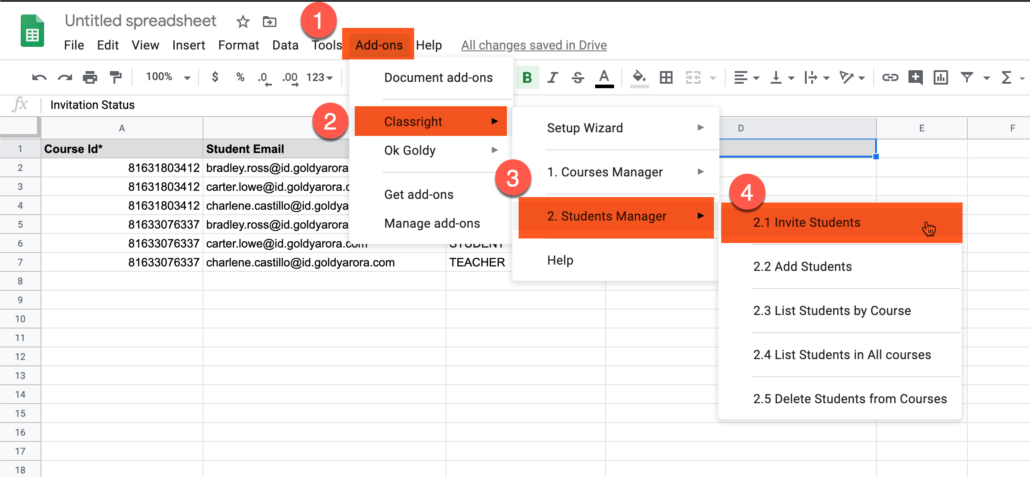Image resolution: width=1030 pixels, height=477 pixels.
Task: Open the Data menu
Action: tap(285, 45)
